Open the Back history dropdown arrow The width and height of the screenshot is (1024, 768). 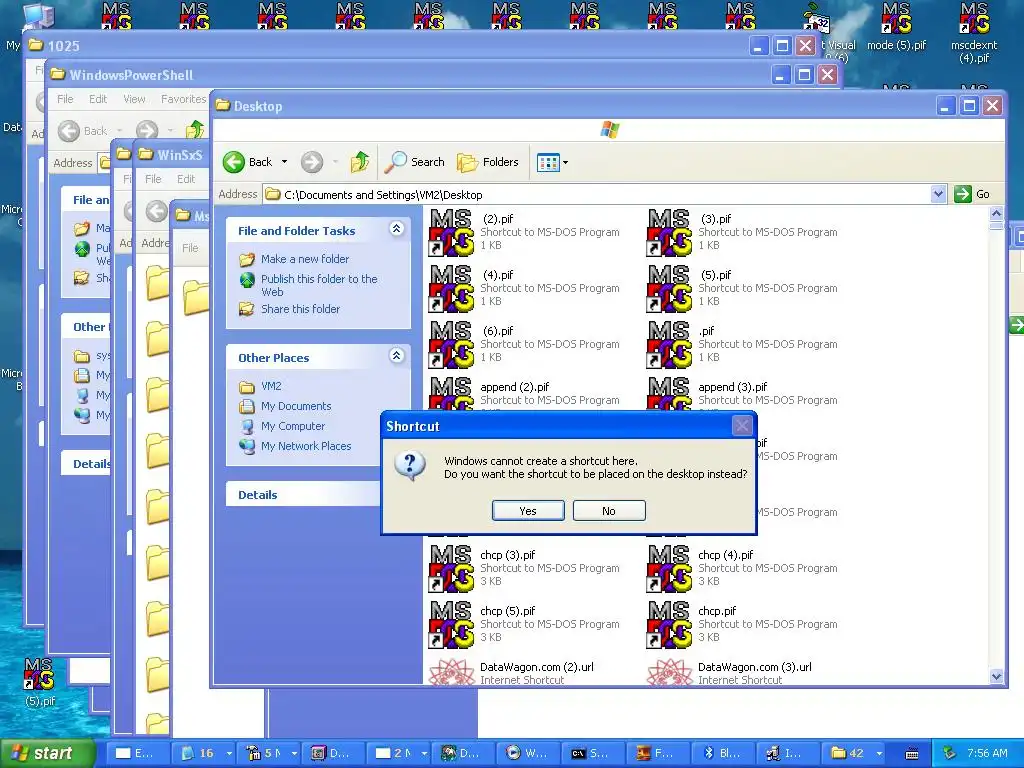click(x=284, y=162)
